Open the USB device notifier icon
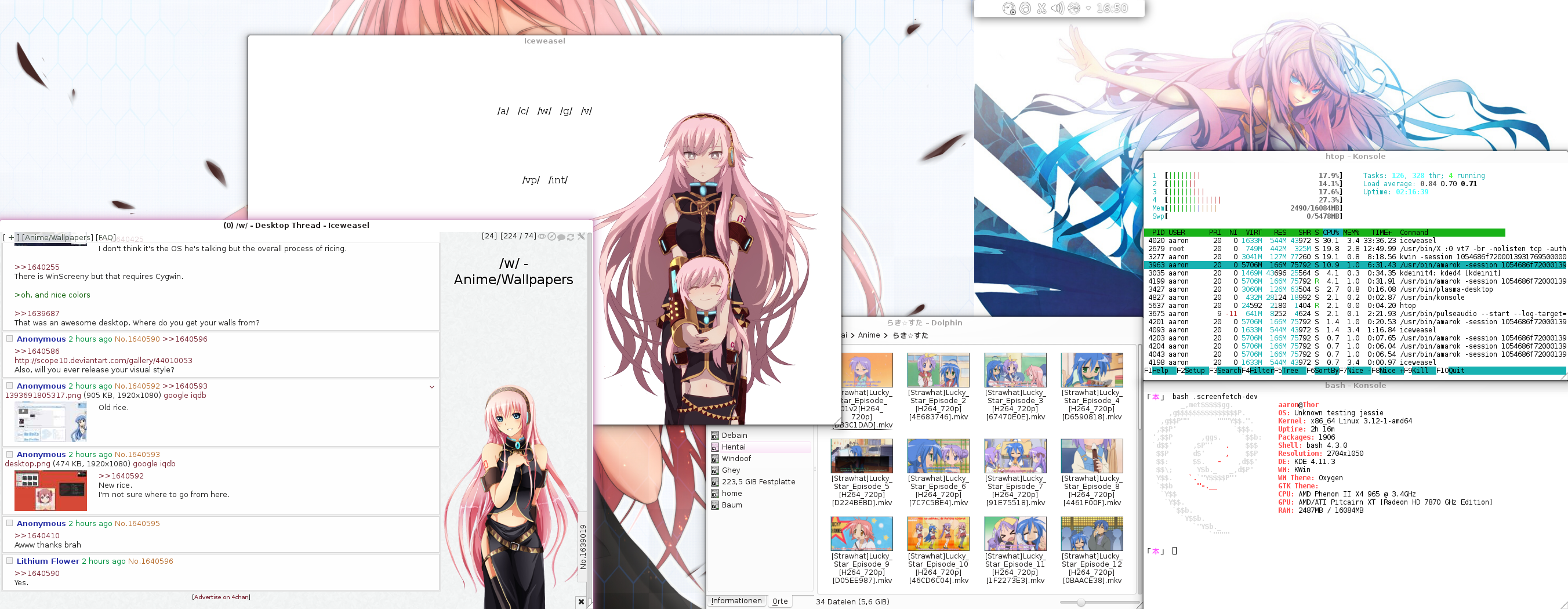The height and width of the screenshot is (609, 1568). coord(1075,9)
